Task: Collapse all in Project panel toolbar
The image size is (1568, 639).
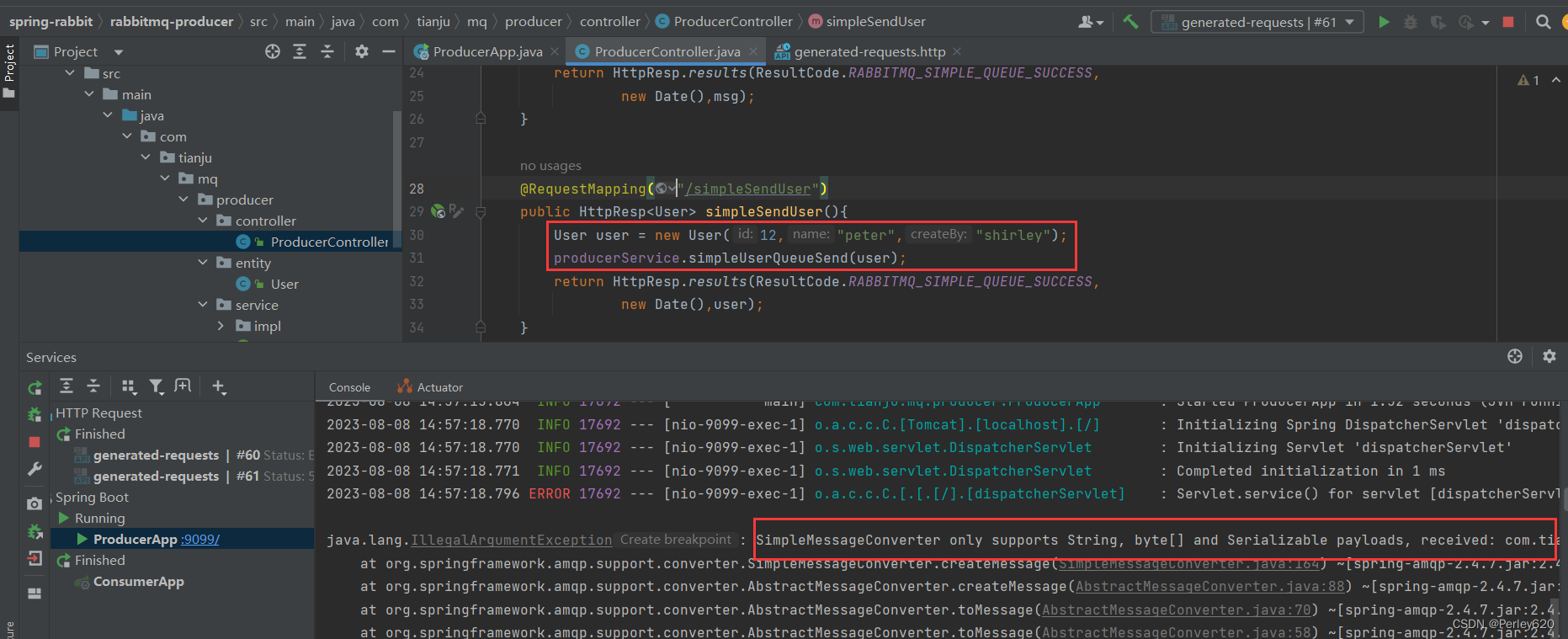Action: [x=327, y=51]
